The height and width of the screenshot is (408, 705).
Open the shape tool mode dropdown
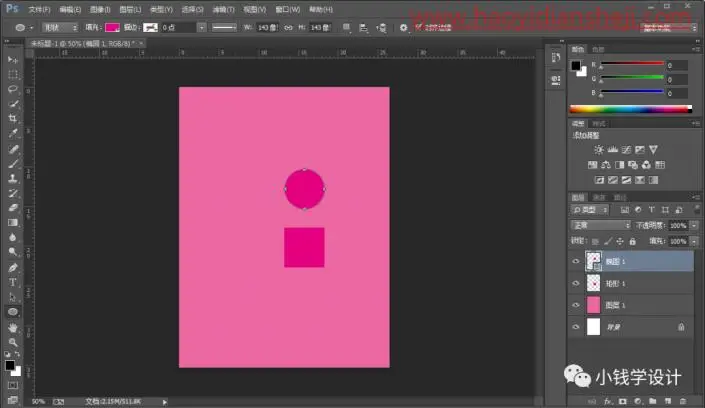pos(59,27)
